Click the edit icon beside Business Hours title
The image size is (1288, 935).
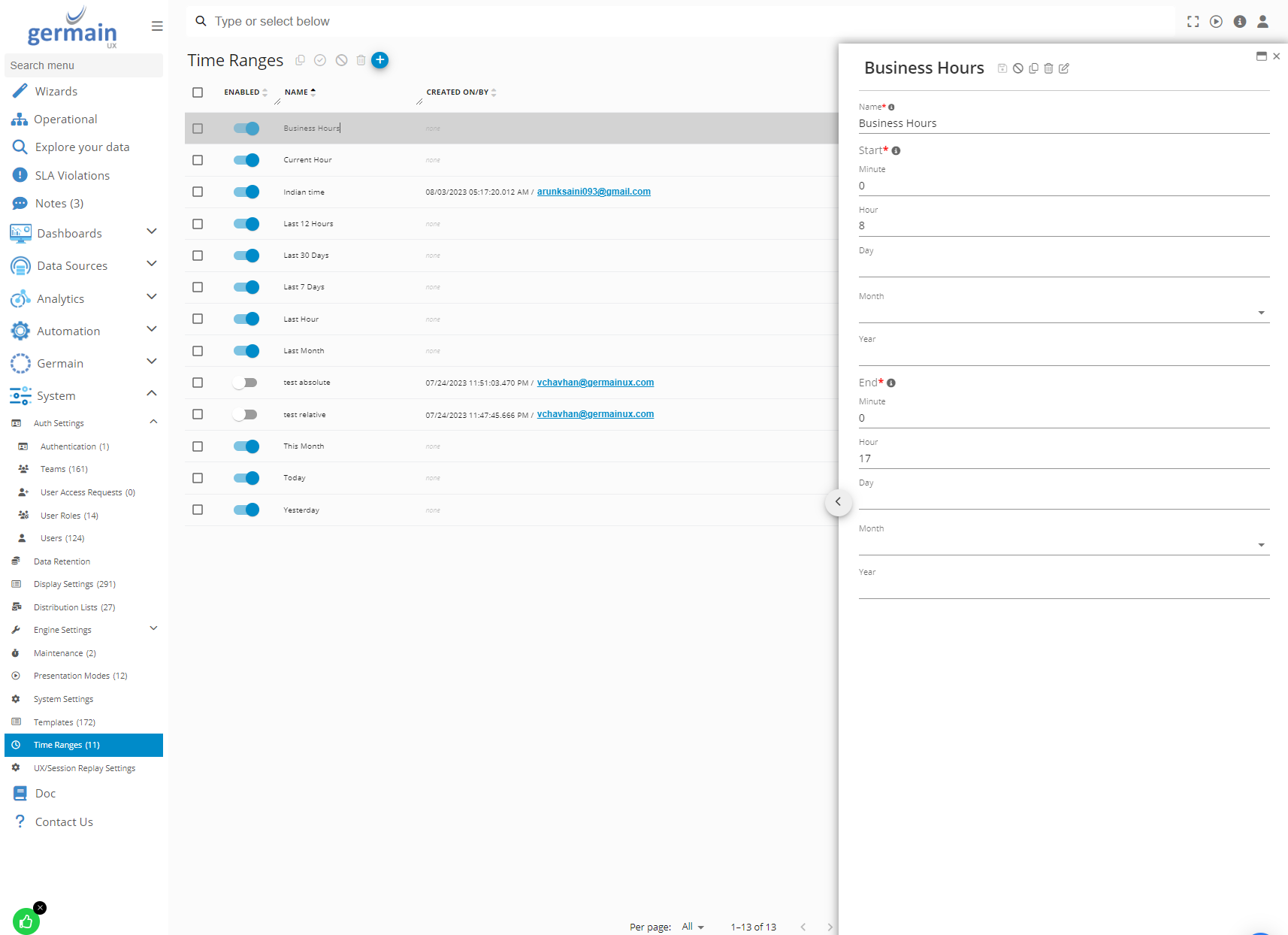1064,68
